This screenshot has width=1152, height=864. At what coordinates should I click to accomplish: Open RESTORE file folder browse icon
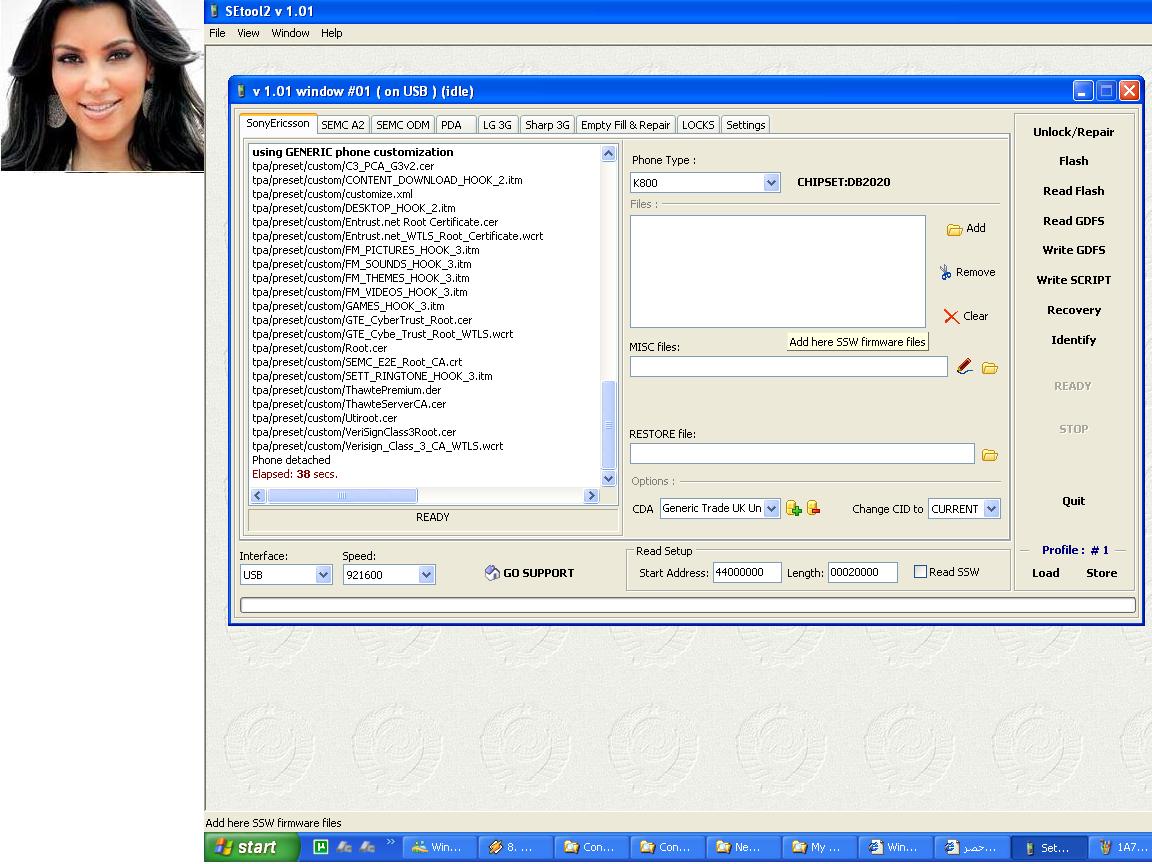coord(990,456)
